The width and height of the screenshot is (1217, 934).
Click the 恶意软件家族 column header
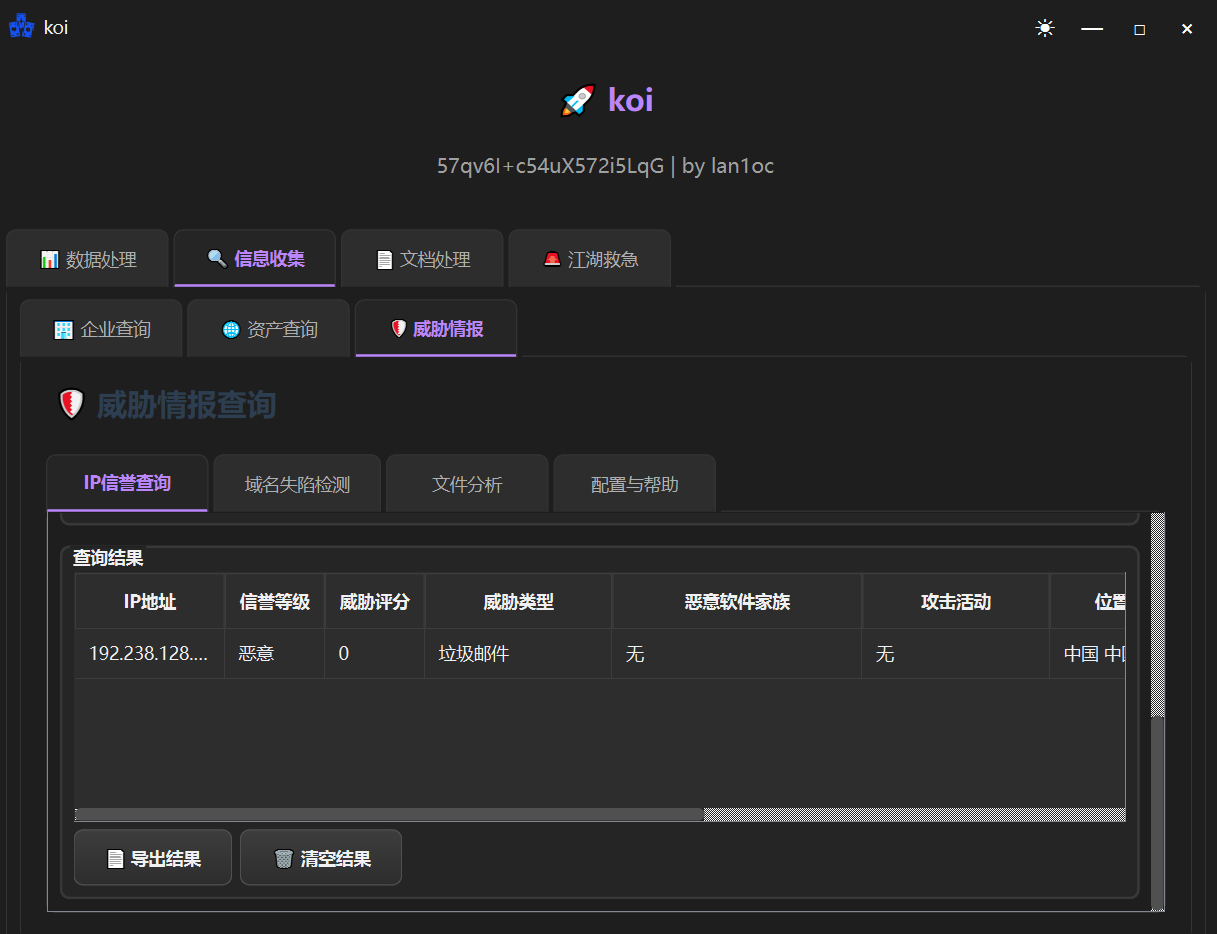tap(737, 601)
